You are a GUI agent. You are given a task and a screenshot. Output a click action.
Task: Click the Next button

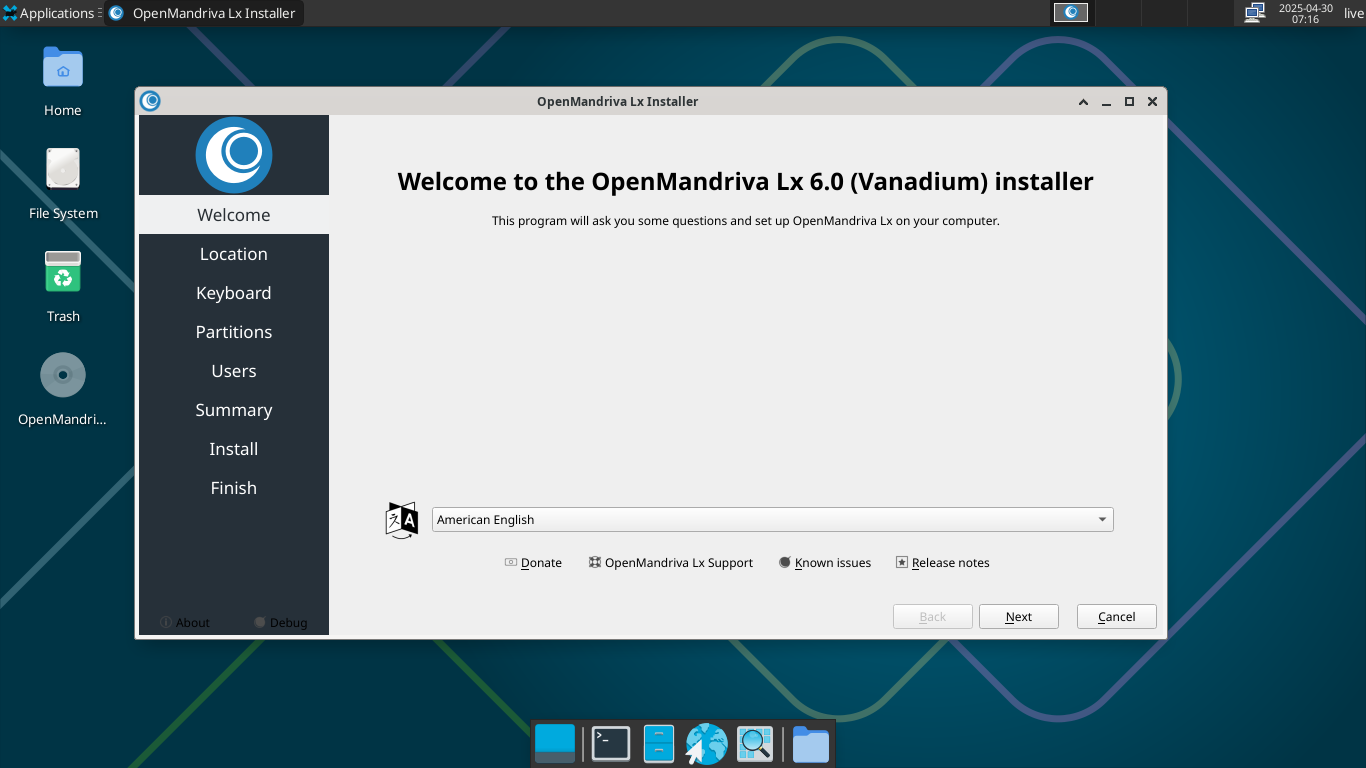tap(1019, 617)
